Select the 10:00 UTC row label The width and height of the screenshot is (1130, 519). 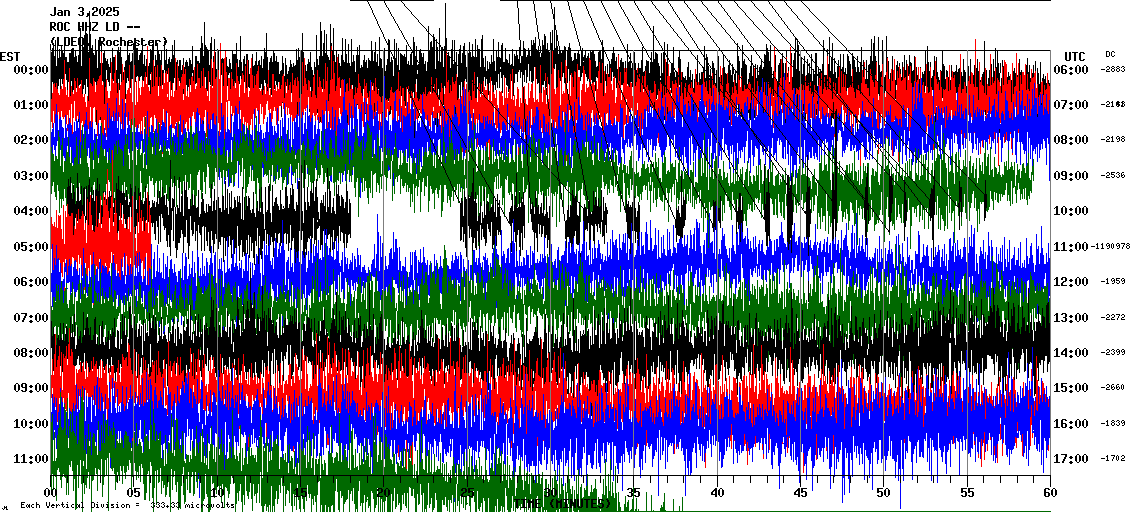click(1069, 211)
